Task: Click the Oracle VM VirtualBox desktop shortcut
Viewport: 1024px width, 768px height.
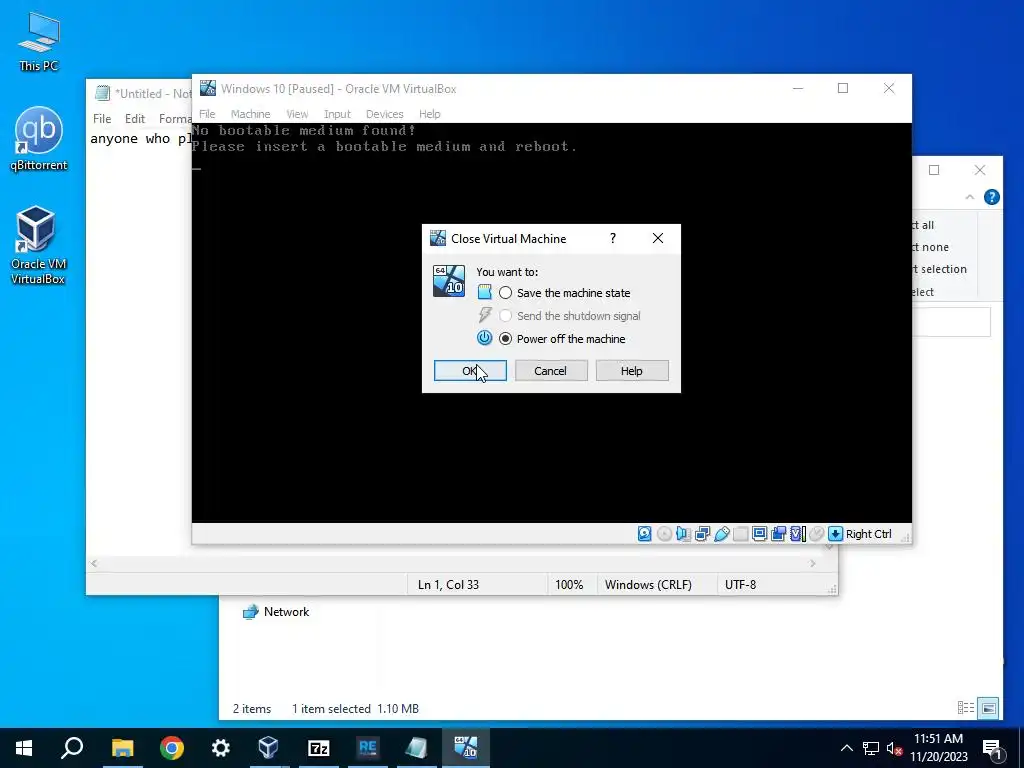Action: tap(38, 246)
